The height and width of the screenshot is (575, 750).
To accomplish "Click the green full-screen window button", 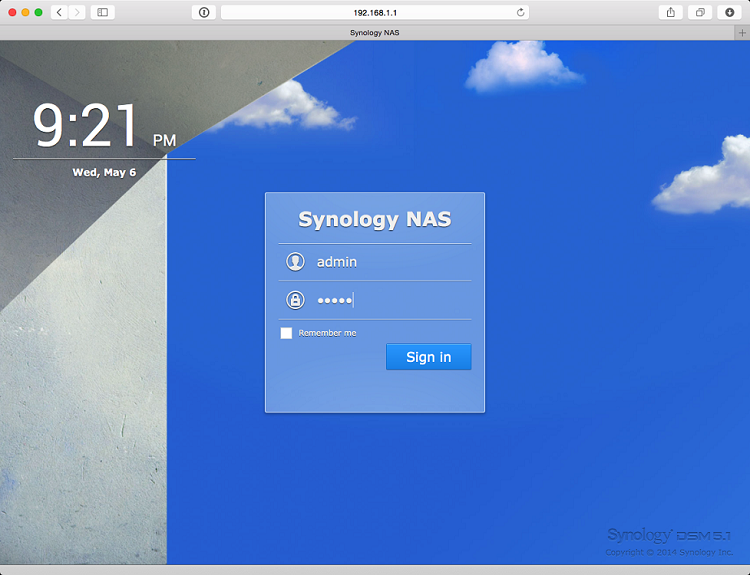I will click(39, 12).
